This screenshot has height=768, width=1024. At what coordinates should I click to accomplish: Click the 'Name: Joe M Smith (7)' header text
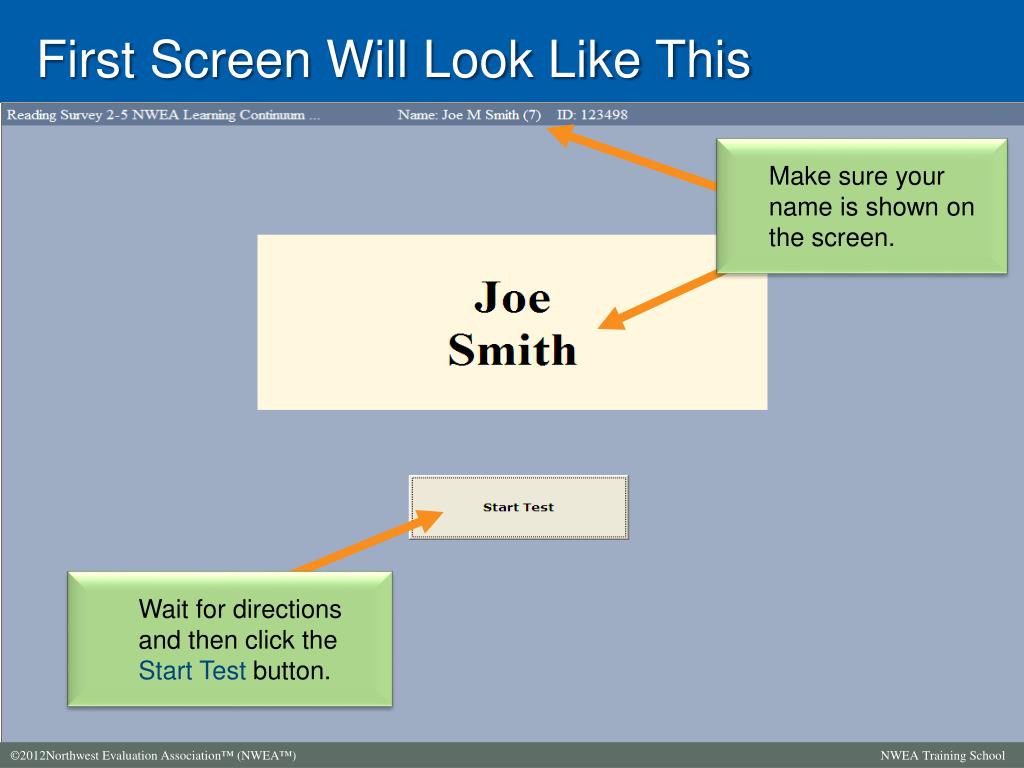coord(469,115)
